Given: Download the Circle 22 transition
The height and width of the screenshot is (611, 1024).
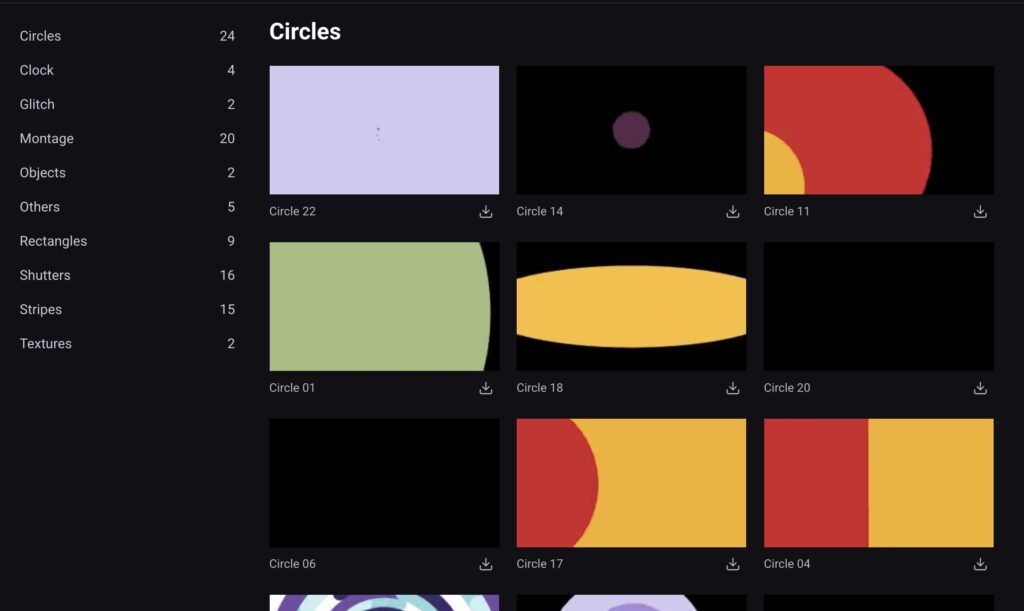Looking at the screenshot, I should tap(486, 212).
